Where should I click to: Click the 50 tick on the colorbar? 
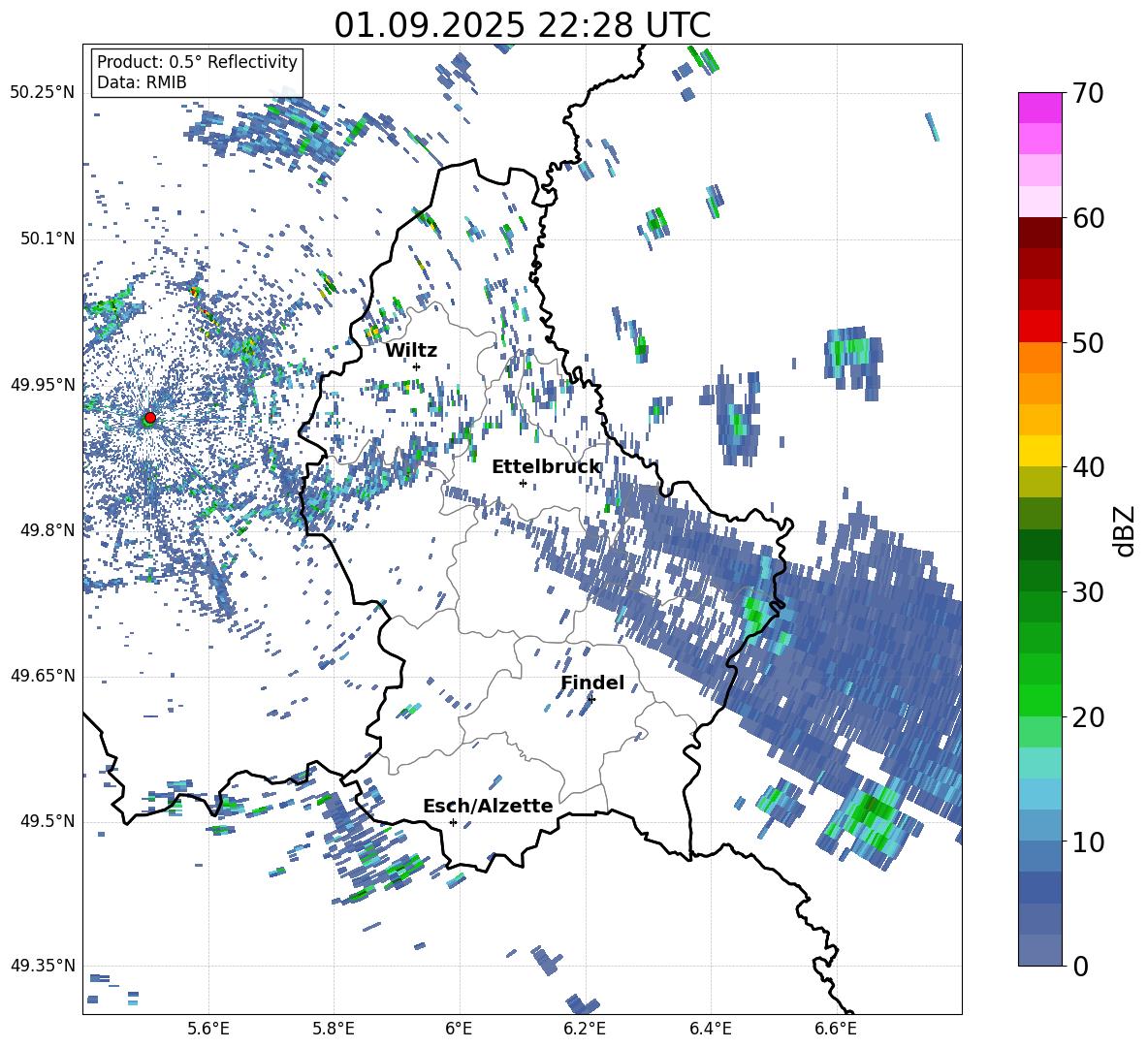coord(1087,342)
